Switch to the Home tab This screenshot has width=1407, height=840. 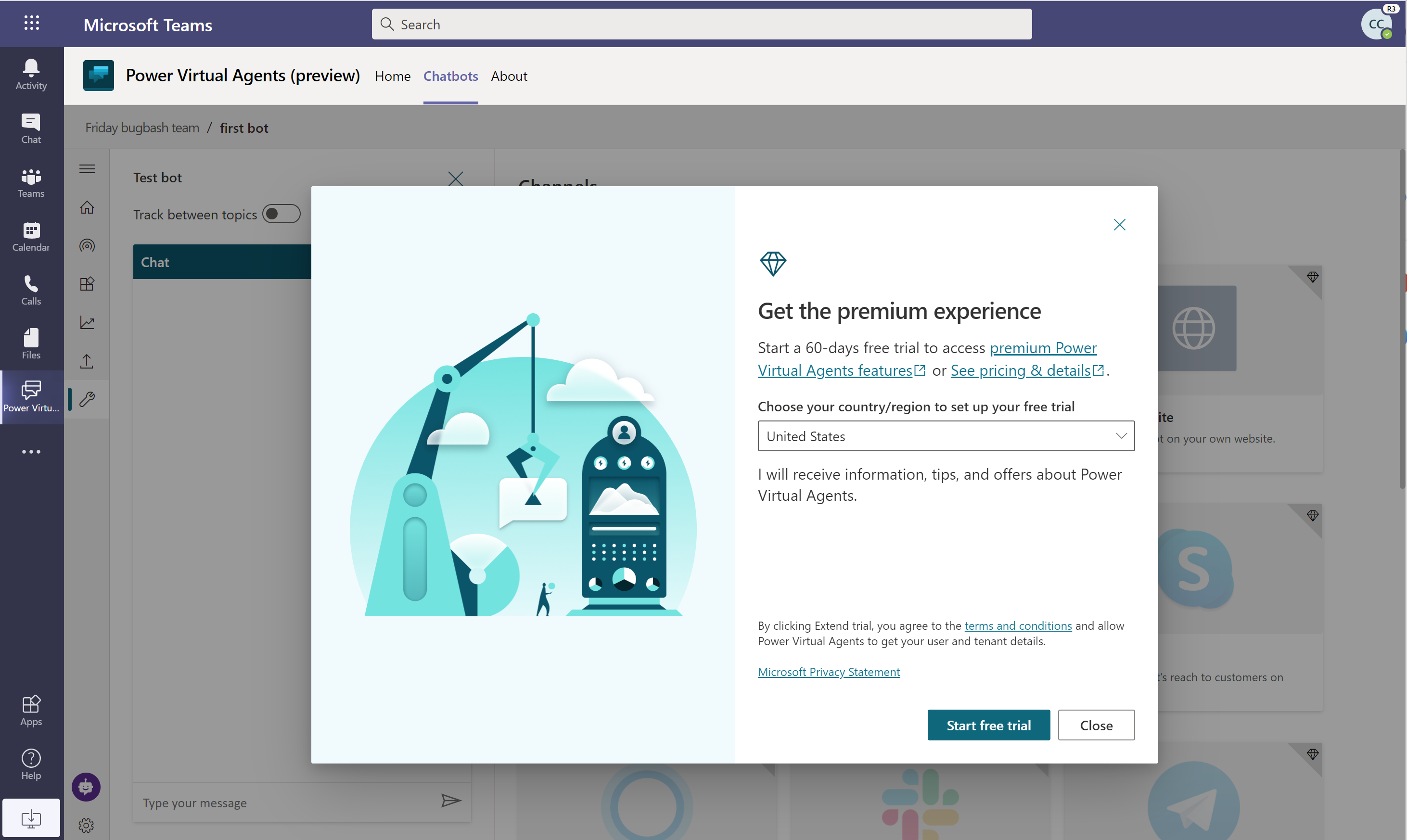(x=393, y=74)
